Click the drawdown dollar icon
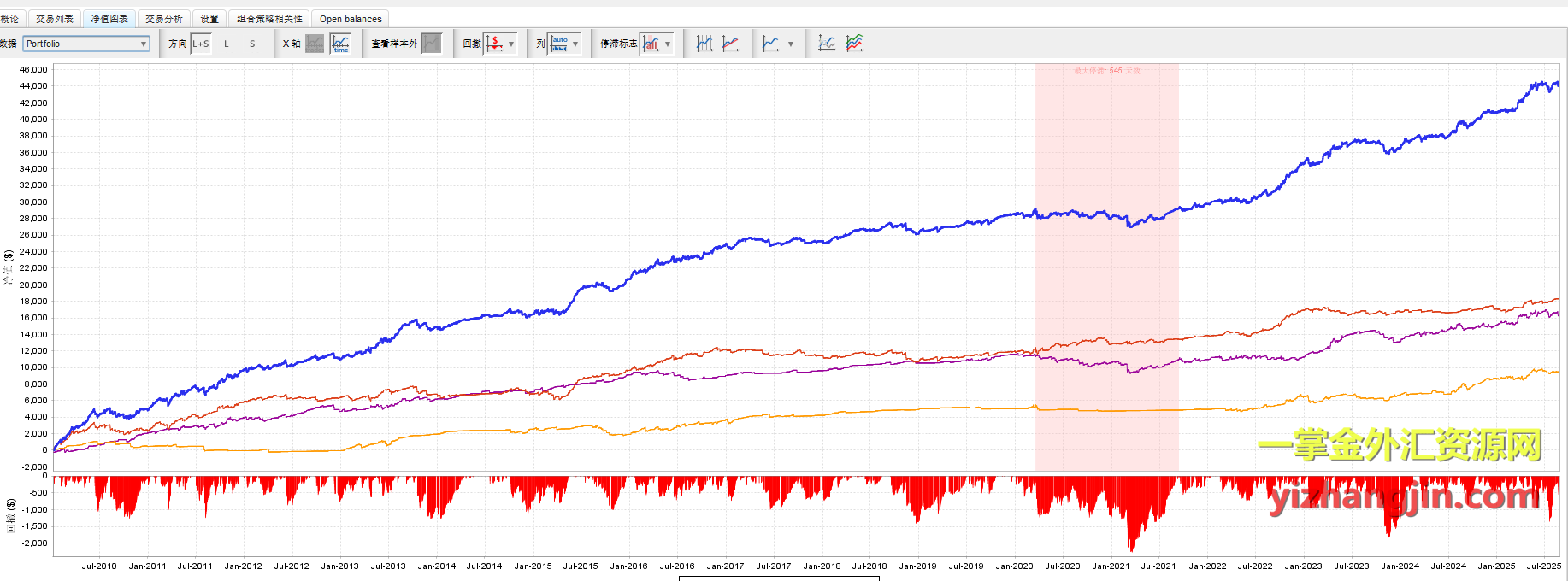 pyautogui.click(x=494, y=44)
